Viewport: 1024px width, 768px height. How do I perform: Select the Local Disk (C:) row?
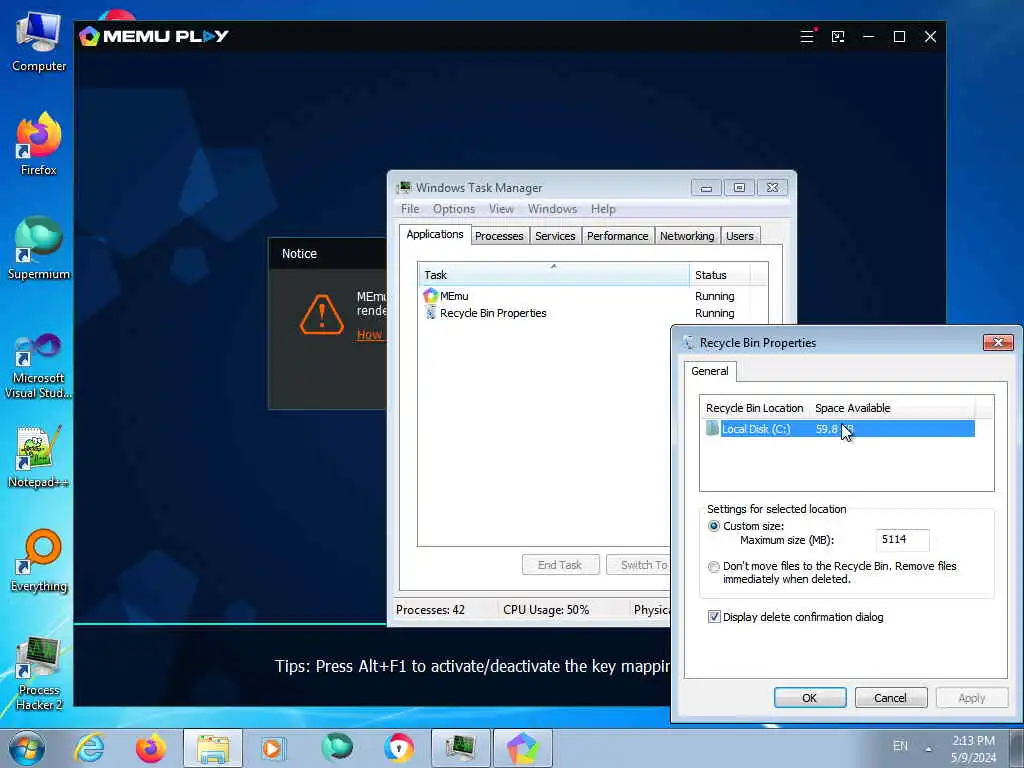(x=840, y=429)
